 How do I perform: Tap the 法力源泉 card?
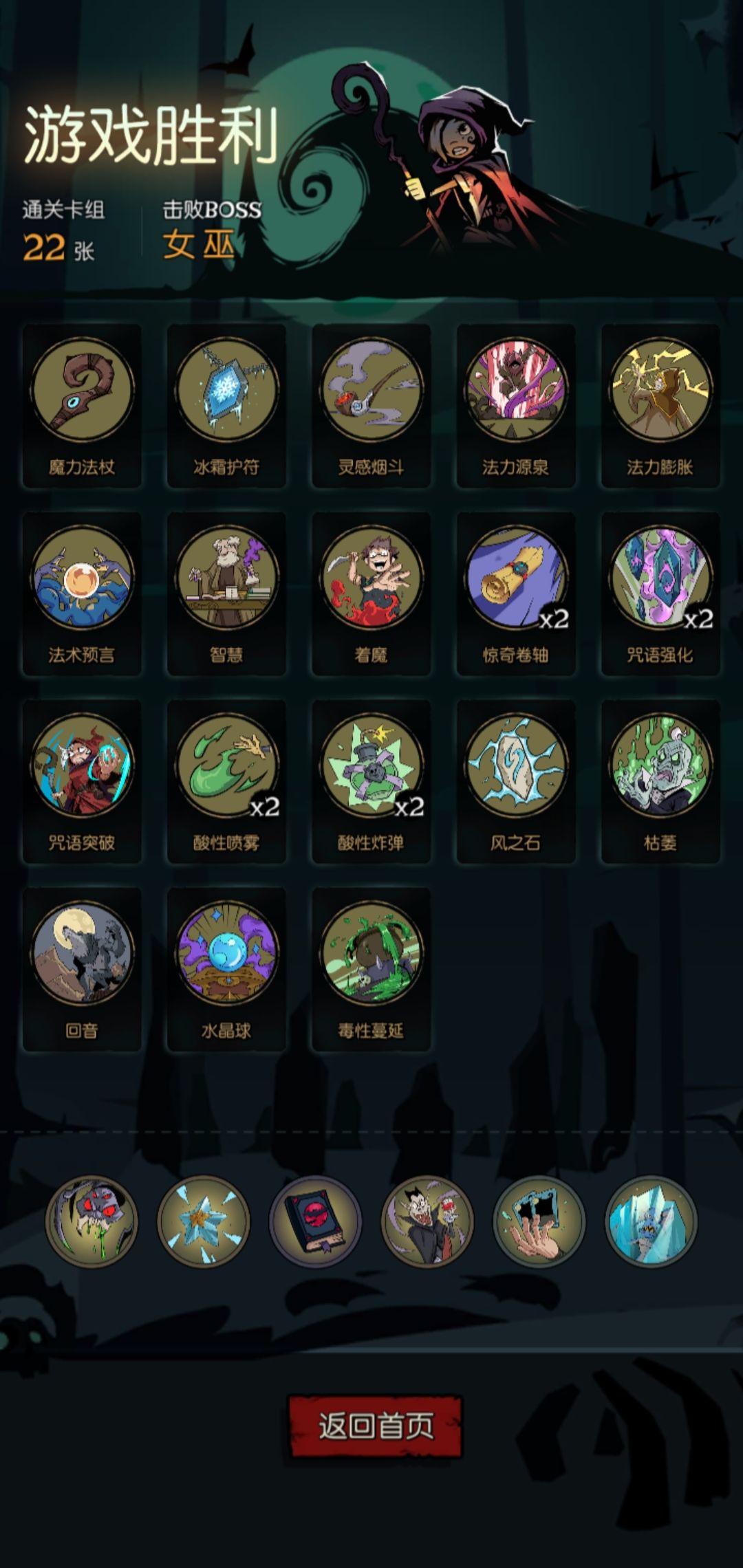tap(515, 406)
